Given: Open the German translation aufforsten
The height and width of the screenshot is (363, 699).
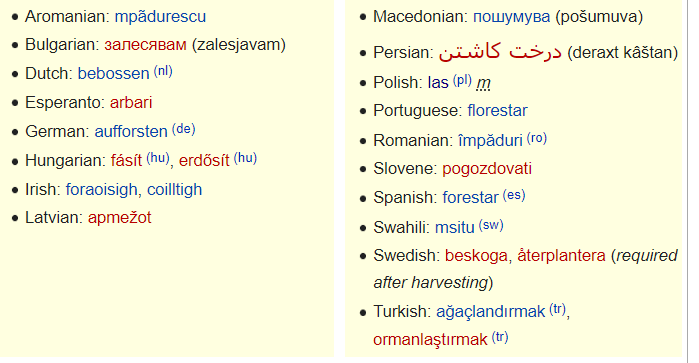Looking at the screenshot, I should tap(131, 132).
